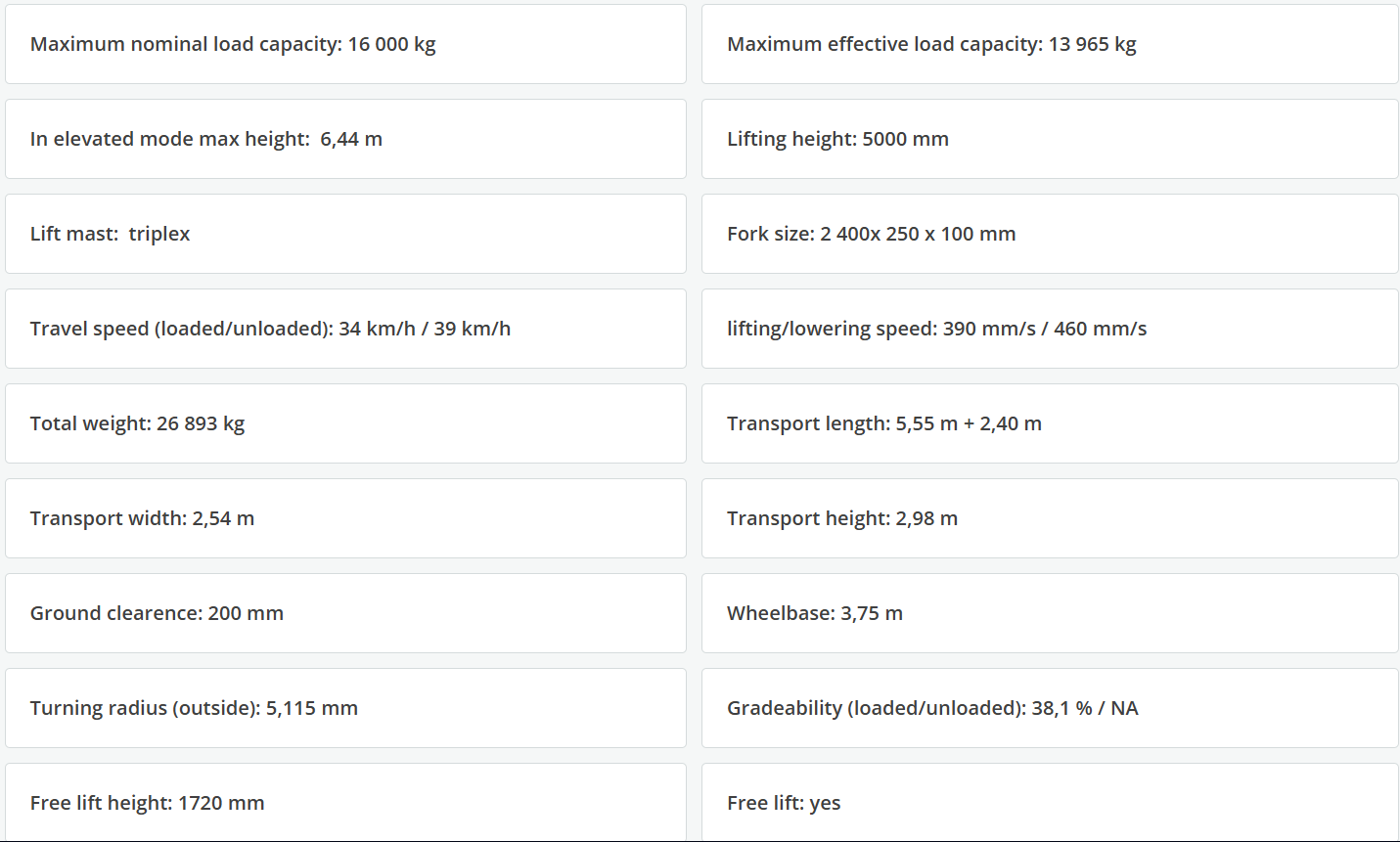Click the Transport width 2,54 m card
The width and height of the screenshot is (1400, 842).
[x=345, y=518]
